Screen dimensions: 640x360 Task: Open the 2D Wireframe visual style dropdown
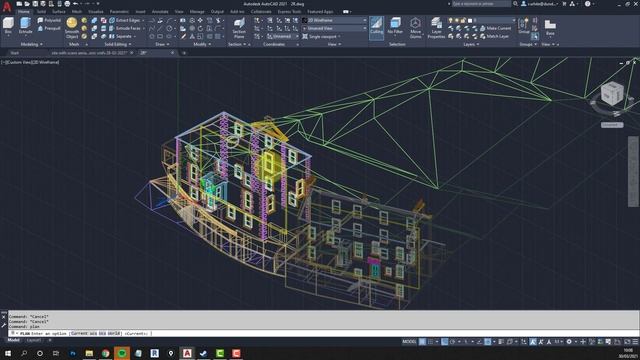[x=334, y=20]
